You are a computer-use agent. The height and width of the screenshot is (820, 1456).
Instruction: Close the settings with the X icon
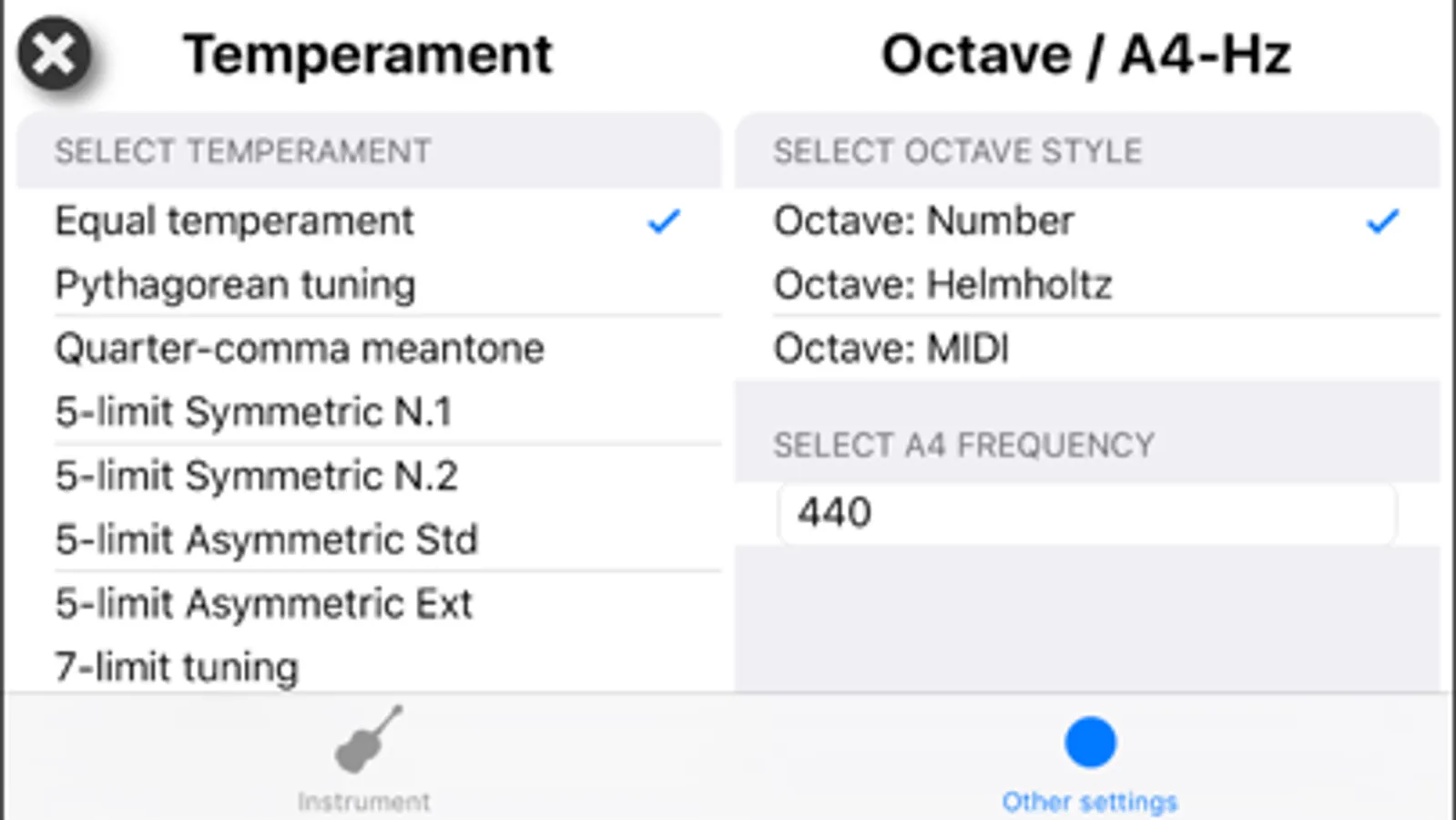[x=55, y=54]
